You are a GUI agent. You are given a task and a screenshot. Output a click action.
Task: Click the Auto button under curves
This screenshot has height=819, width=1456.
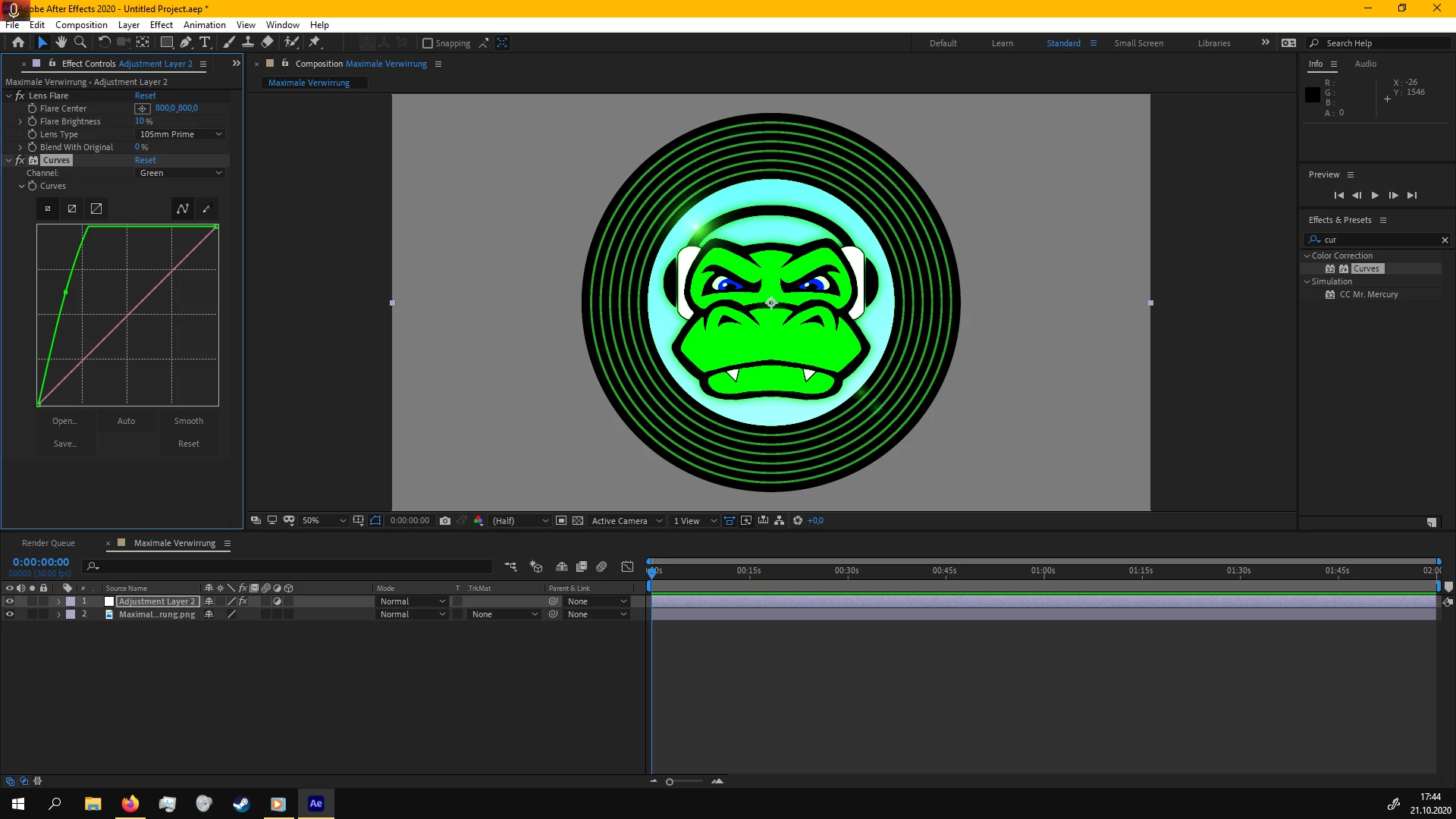[126, 421]
